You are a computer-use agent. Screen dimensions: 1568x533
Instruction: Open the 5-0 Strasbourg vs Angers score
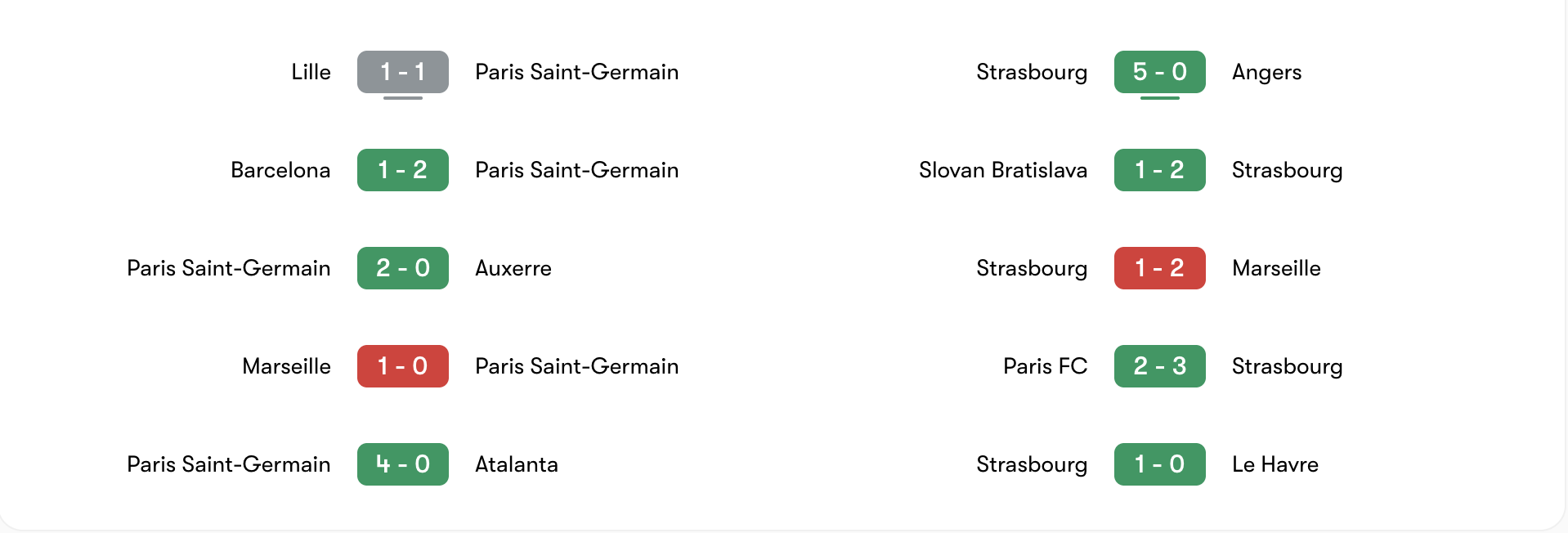coord(1159,72)
